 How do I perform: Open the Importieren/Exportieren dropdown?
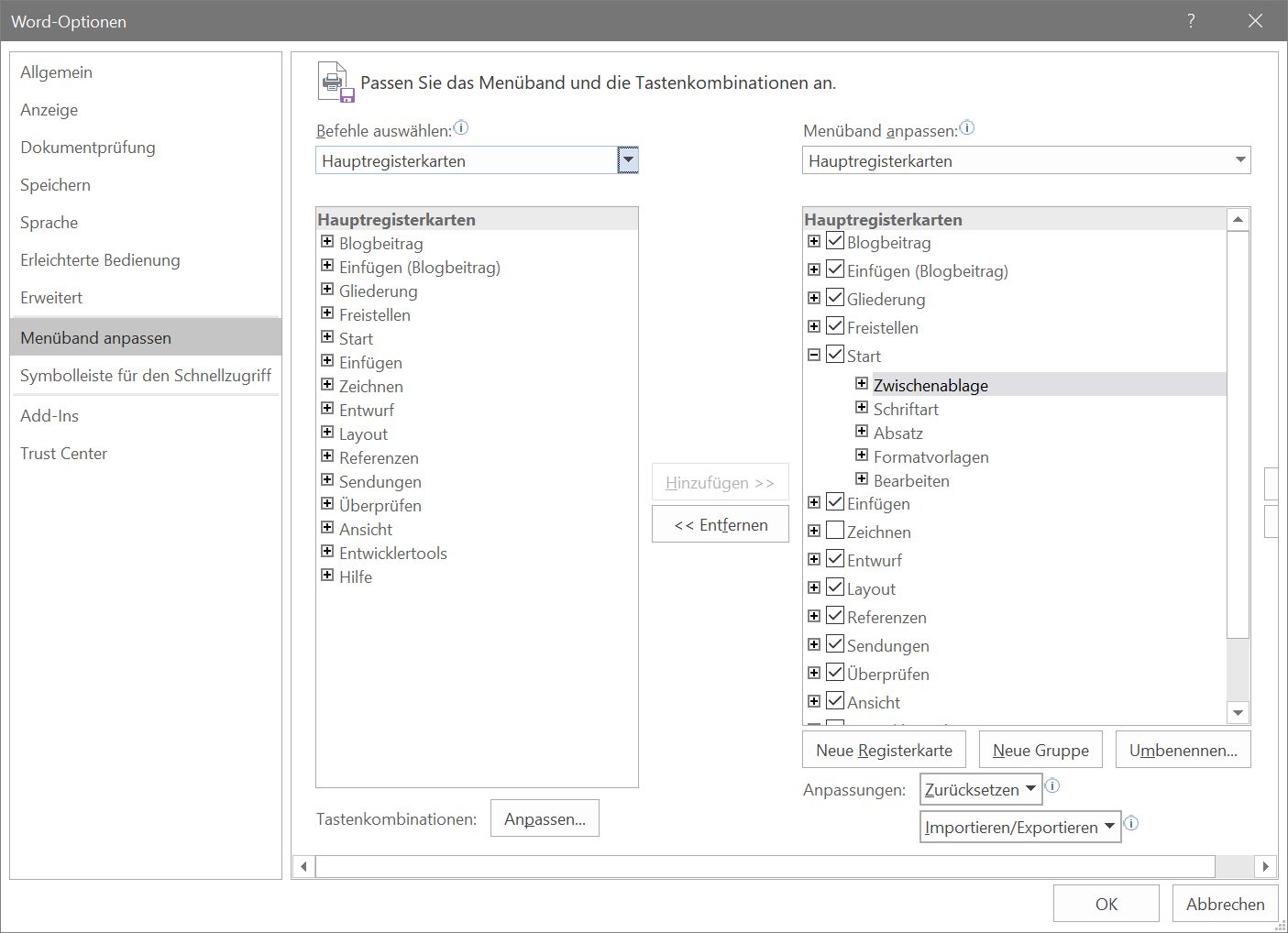(1020, 827)
